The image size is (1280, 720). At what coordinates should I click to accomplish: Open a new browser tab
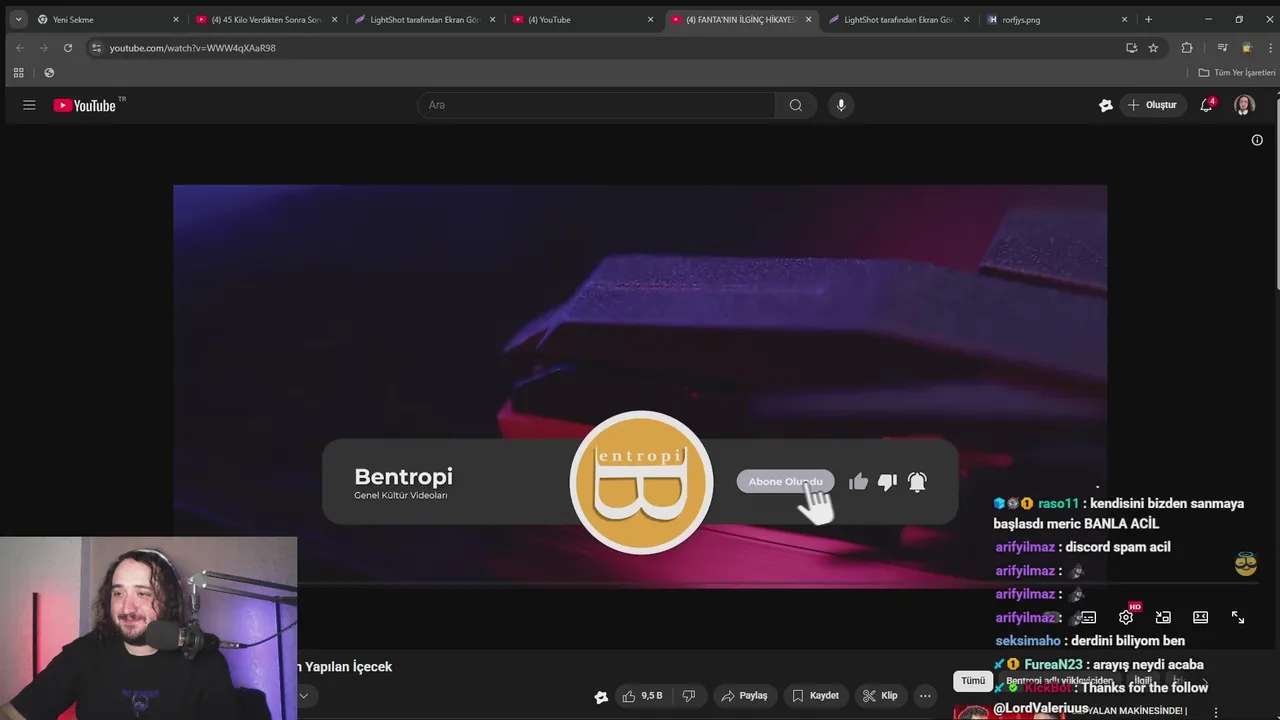(1148, 19)
